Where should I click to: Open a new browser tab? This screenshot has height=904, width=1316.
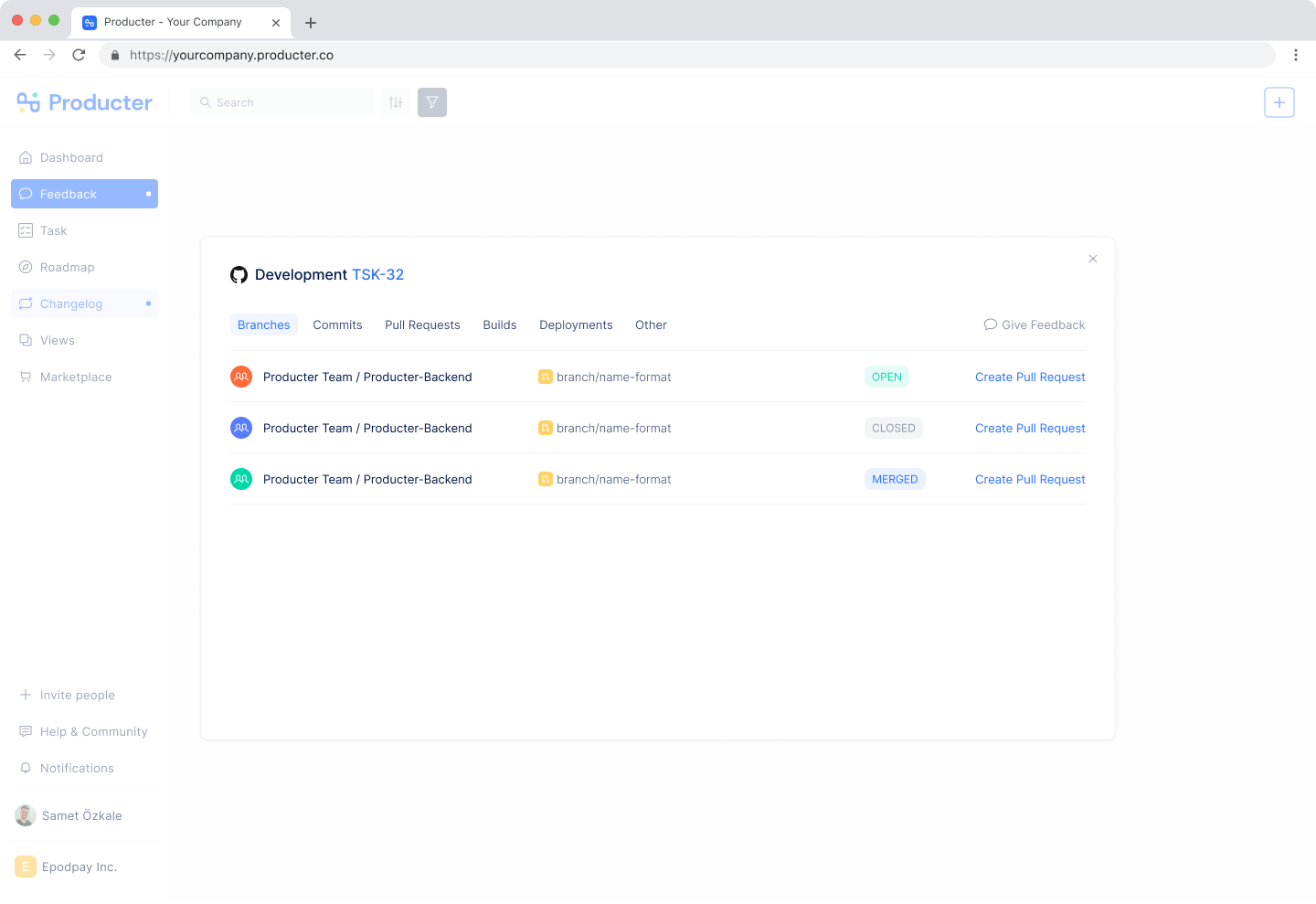(x=311, y=23)
